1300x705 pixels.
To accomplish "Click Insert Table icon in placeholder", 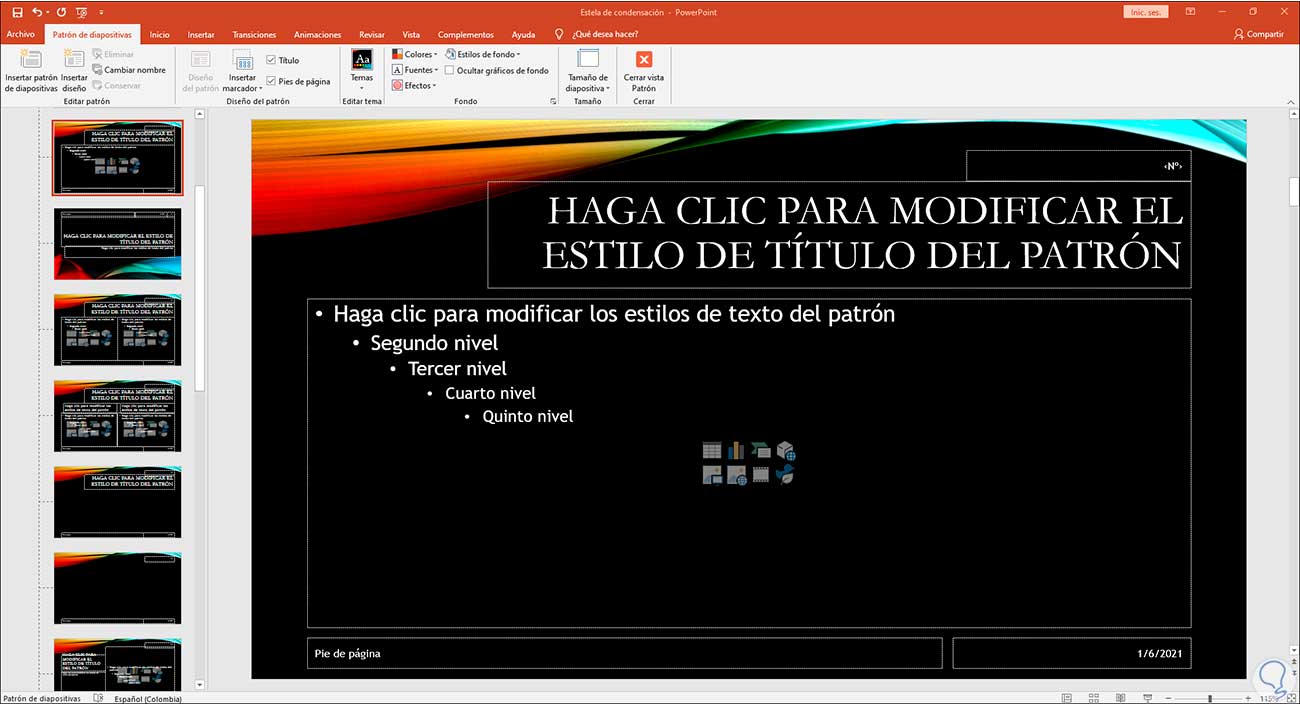I will (712, 451).
